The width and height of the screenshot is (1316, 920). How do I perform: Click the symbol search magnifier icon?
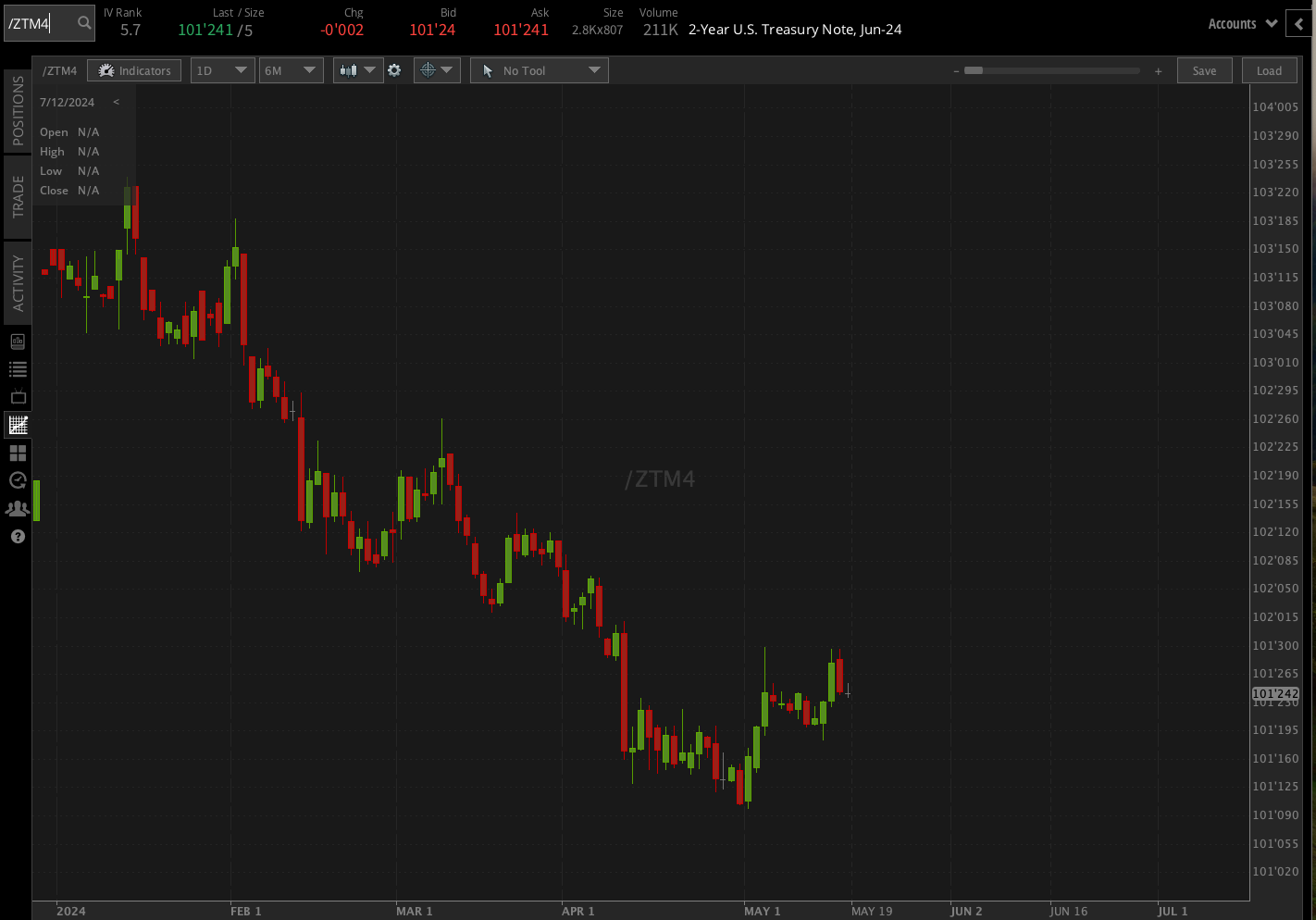click(84, 23)
